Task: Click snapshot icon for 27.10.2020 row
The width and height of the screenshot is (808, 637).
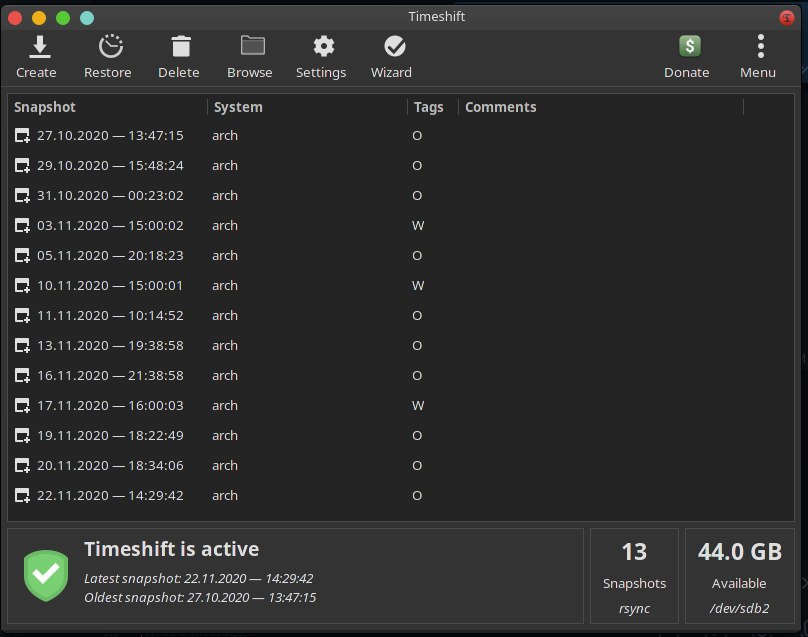Action: click(22, 136)
